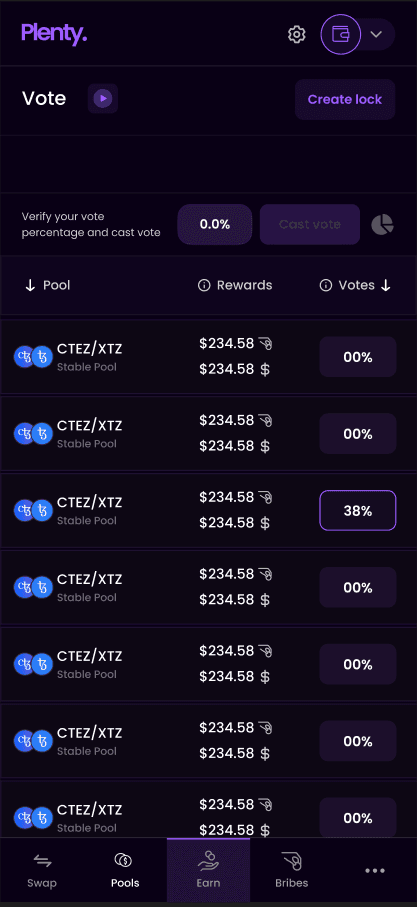This screenshot has width=417, height=907.
Task: Click first row's 00% vote field
Action: point(357,357)
